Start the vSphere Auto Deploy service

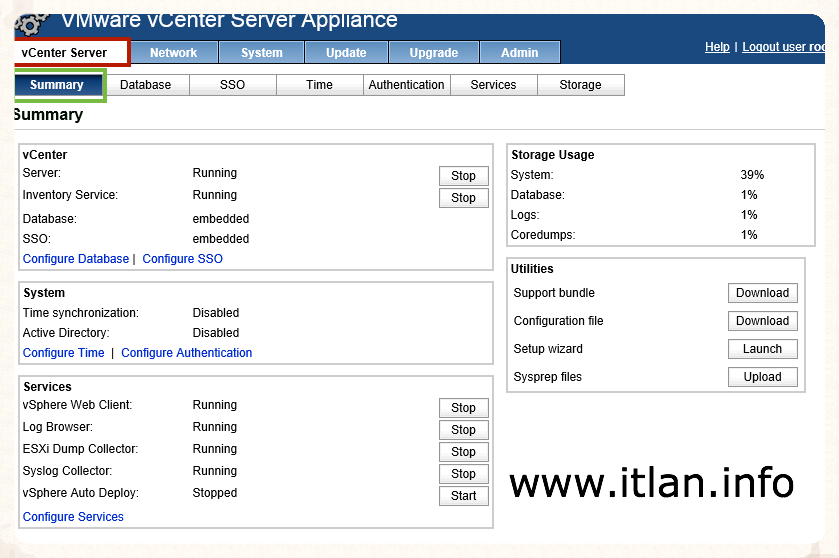[x=463, y=496]
